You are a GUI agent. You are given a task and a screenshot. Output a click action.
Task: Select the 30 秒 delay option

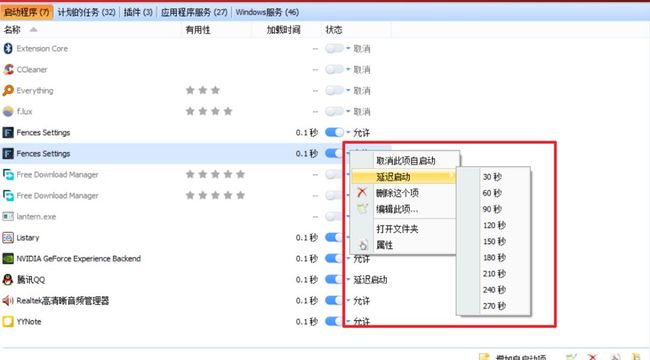point(493,177)
